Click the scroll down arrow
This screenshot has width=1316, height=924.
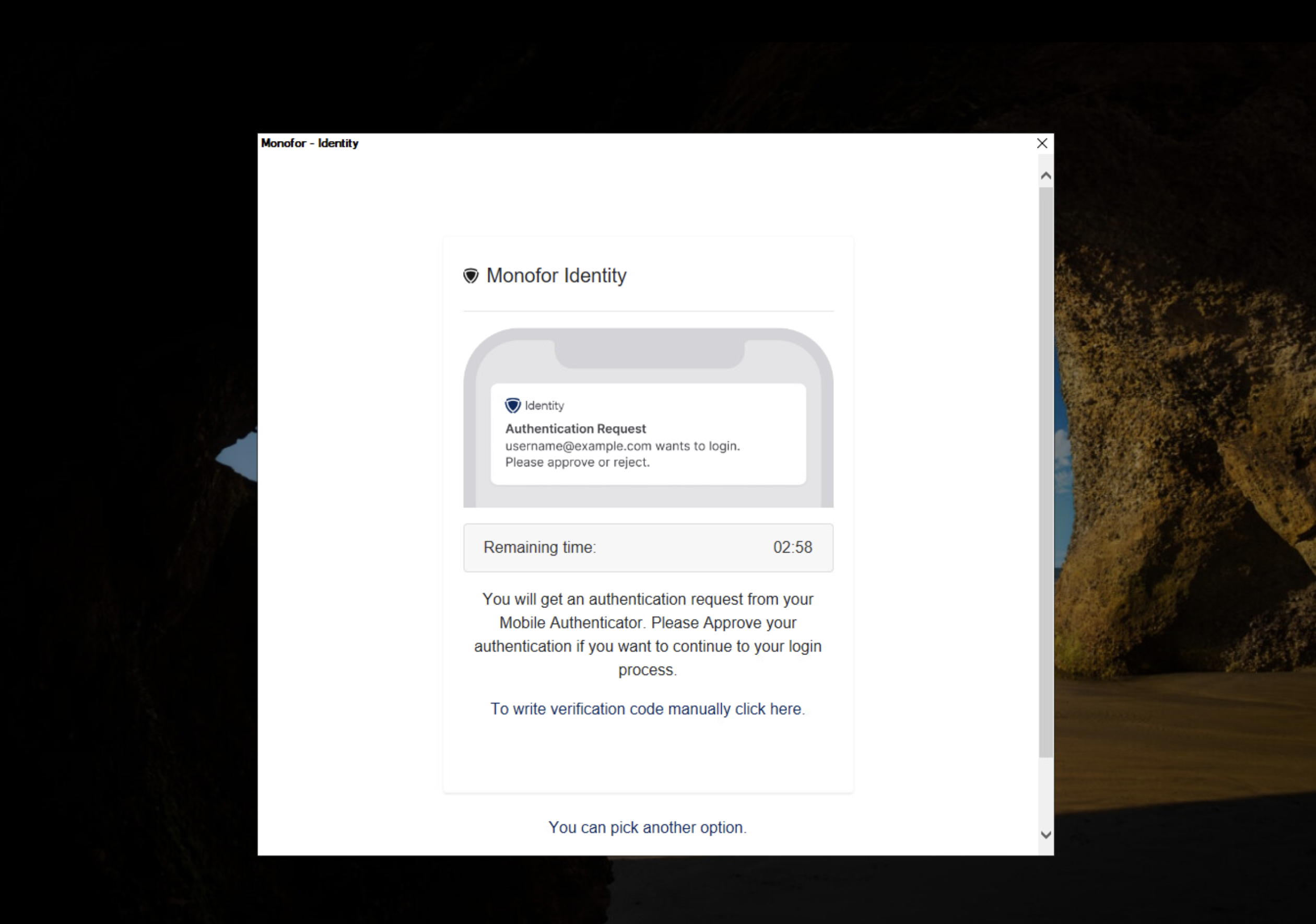click(x=1045, y=835)
